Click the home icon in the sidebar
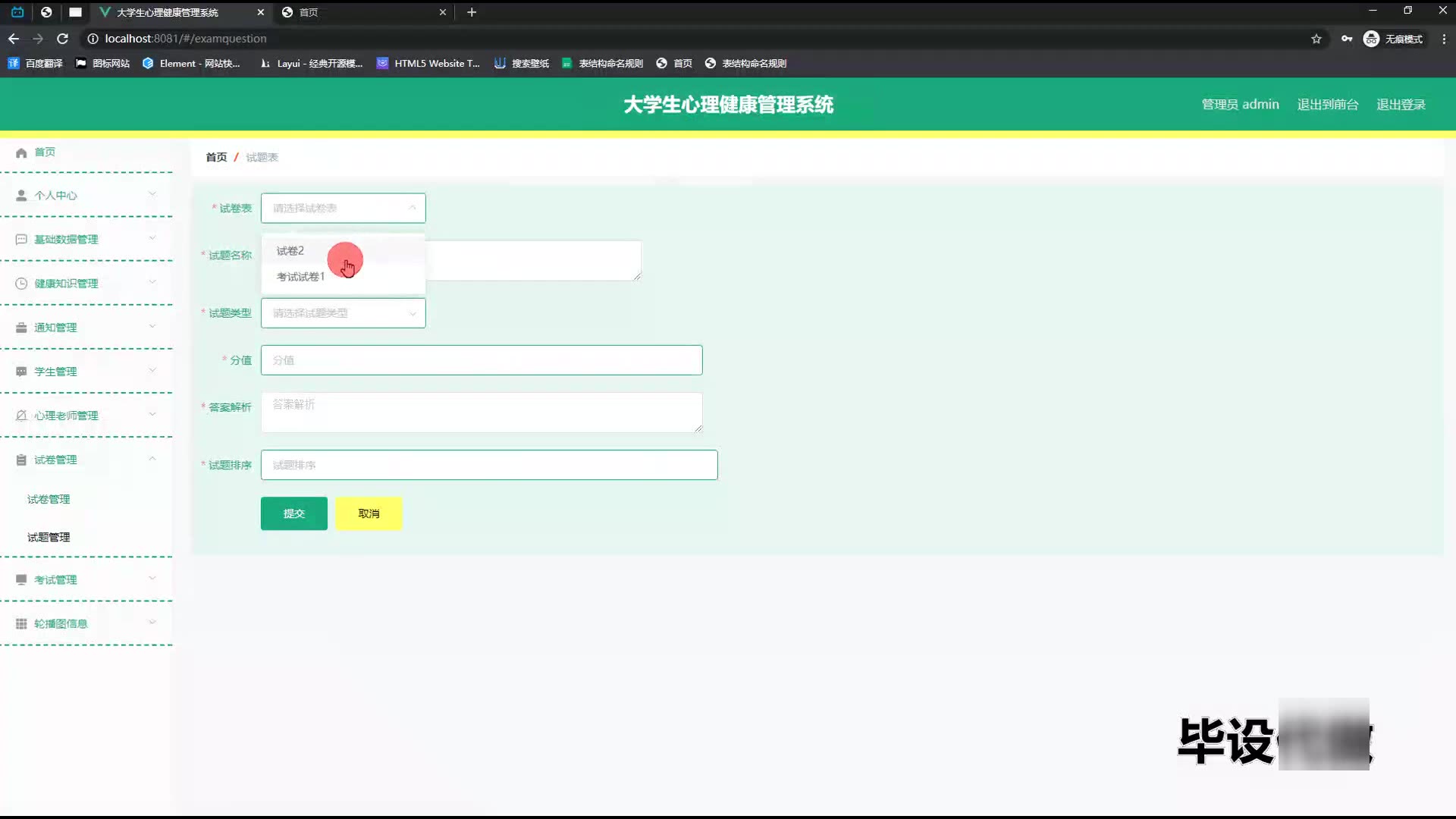The image size is (1456, 819). point(21,152)
